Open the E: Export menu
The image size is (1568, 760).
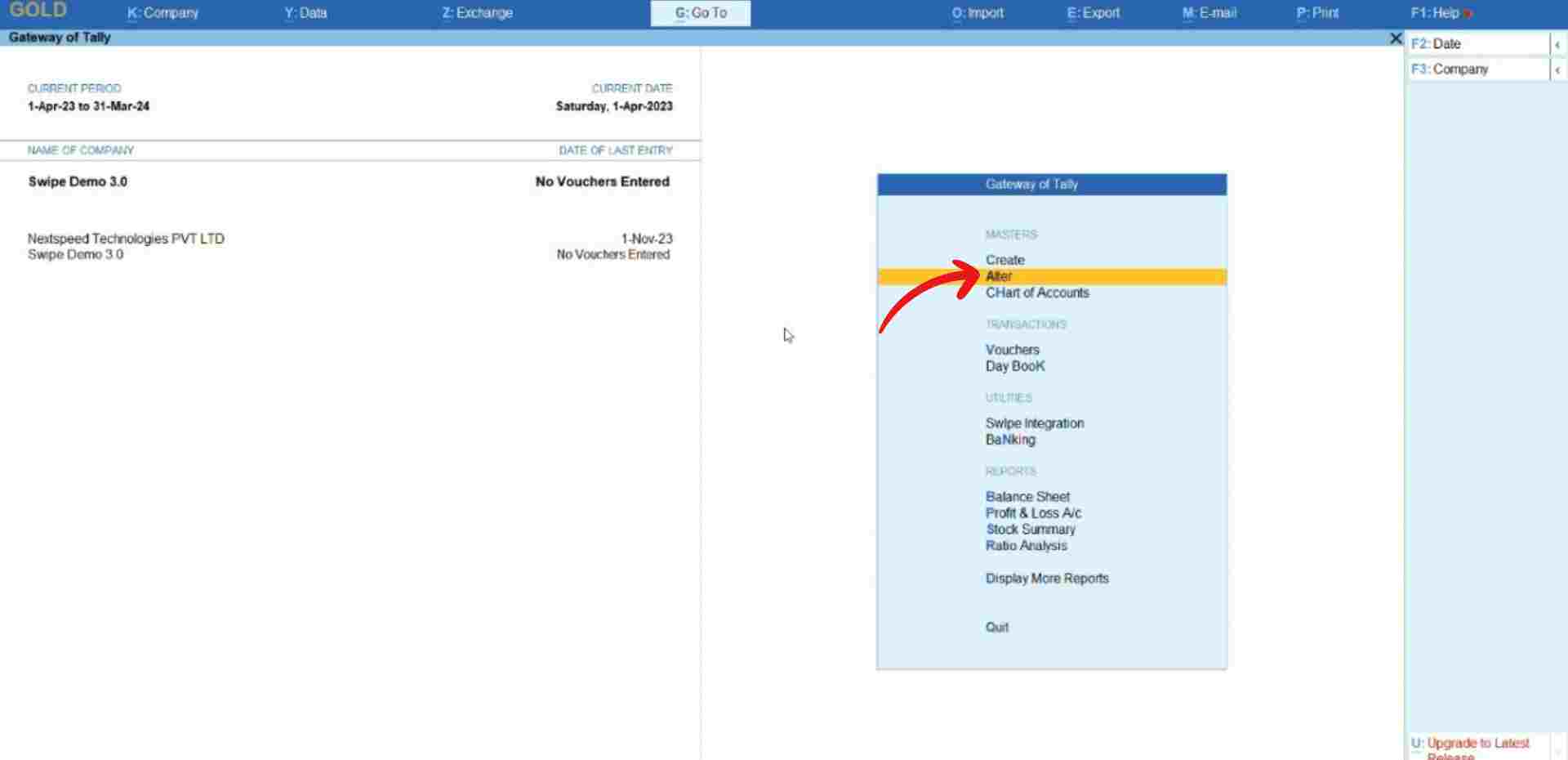pos(1093,13)
